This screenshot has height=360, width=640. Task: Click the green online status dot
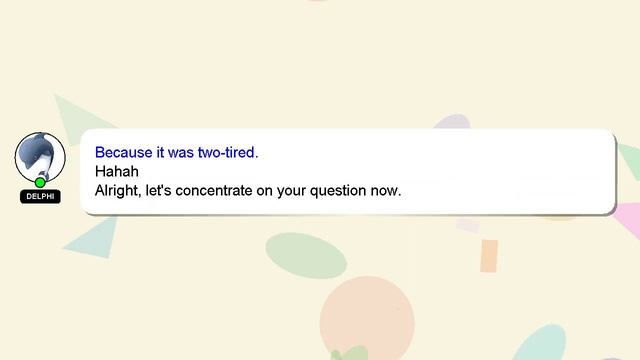(x=40, y=182)
